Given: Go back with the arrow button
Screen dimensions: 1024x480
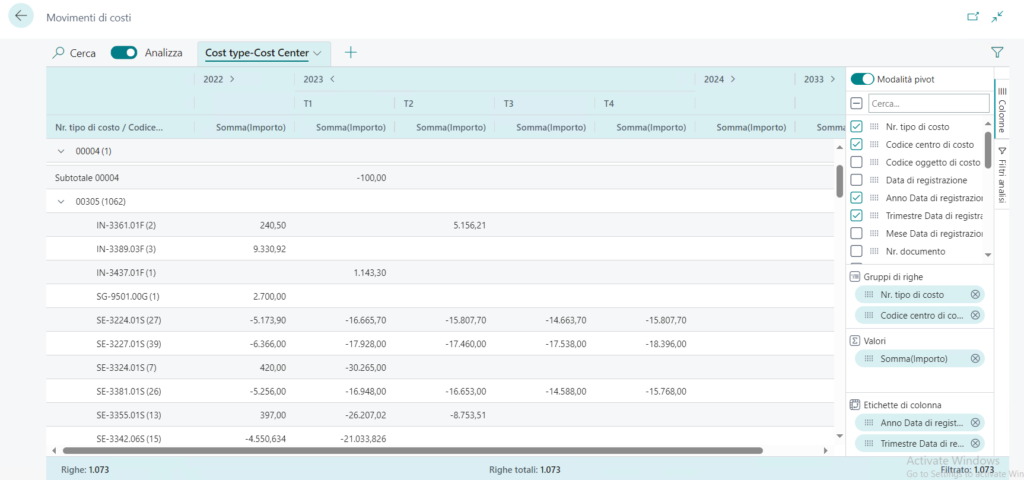Looking at the screenshot, I should coord(21,16).
